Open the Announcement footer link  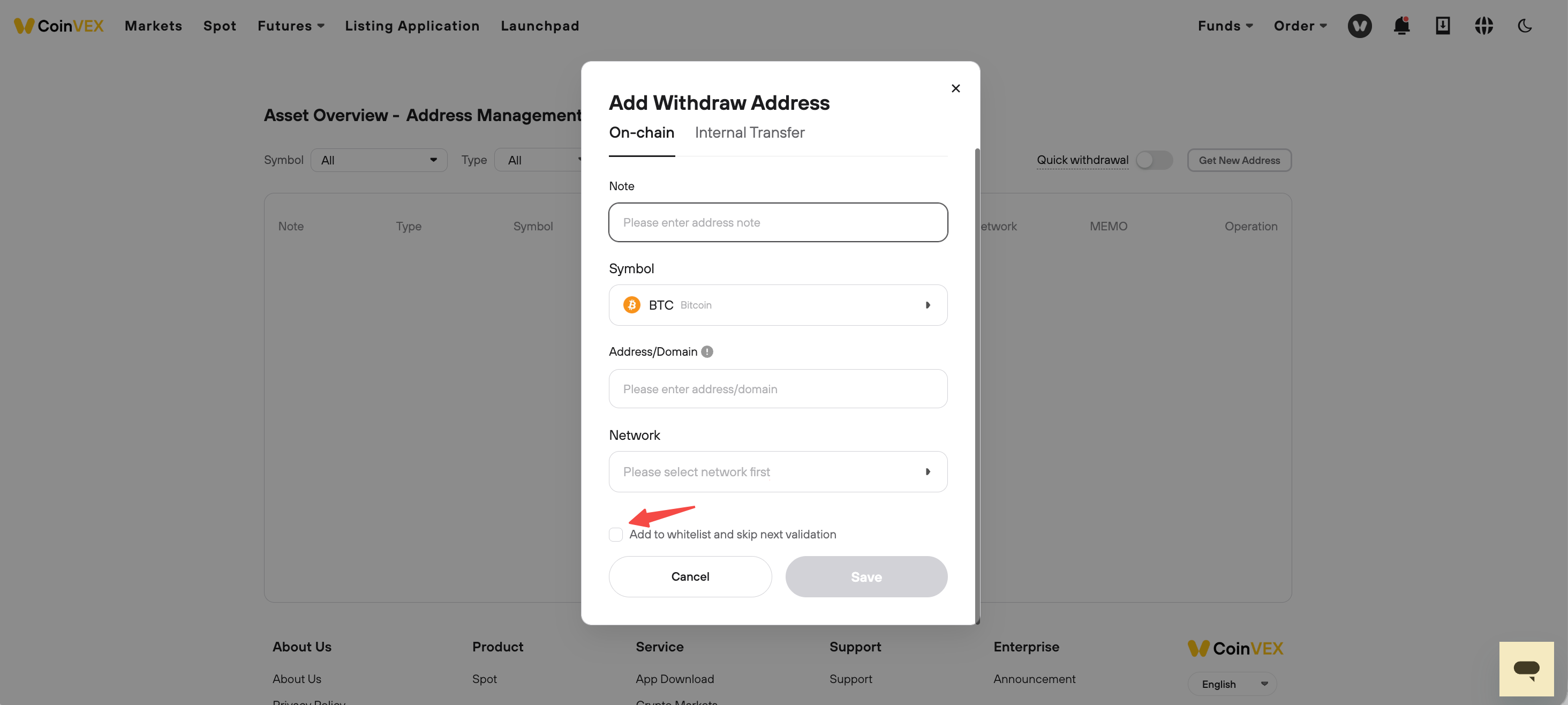click(x=1034, y=679)
